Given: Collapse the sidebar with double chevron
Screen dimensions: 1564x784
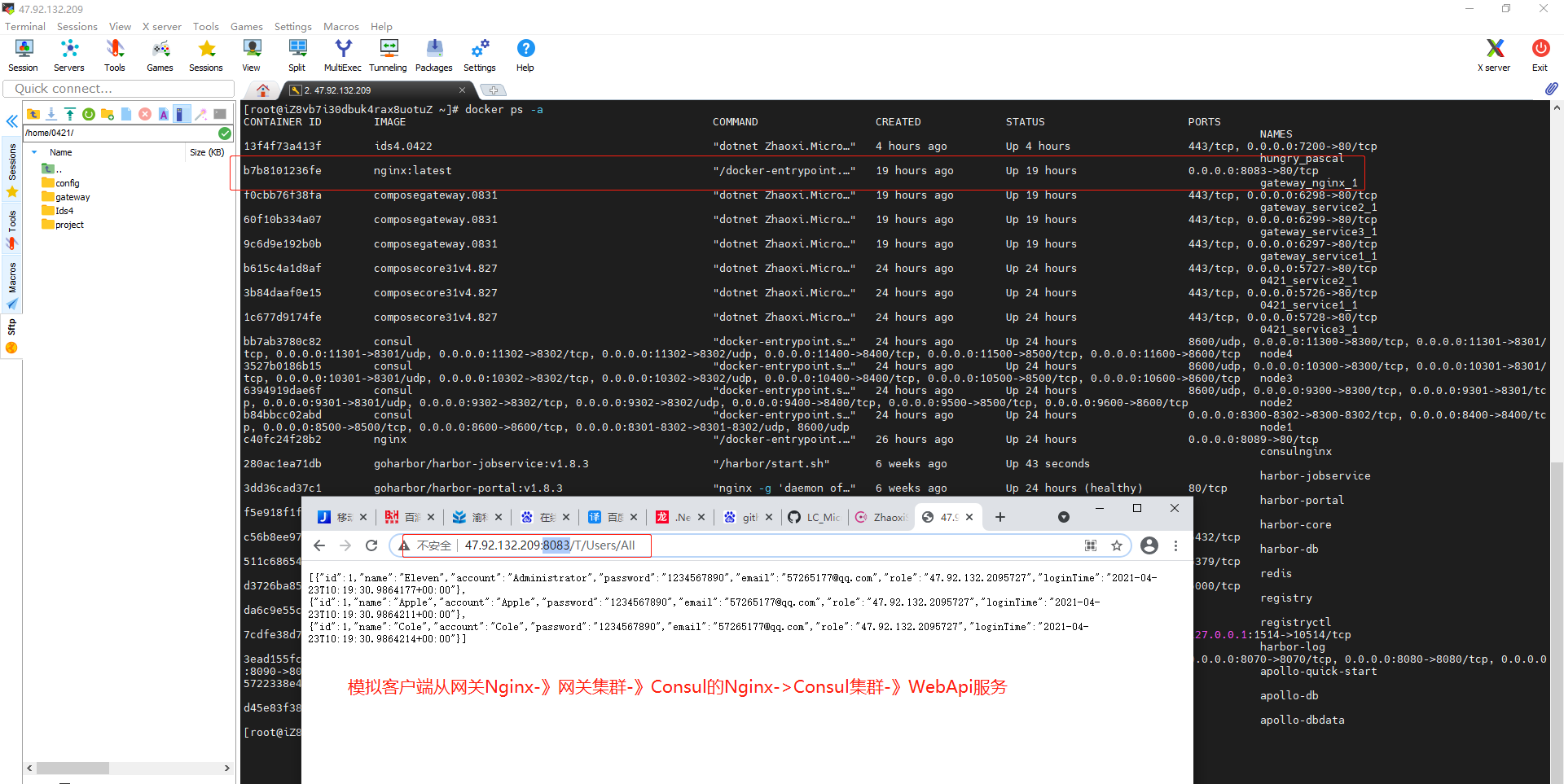Looking at the screenshot, I should [11, 121].
